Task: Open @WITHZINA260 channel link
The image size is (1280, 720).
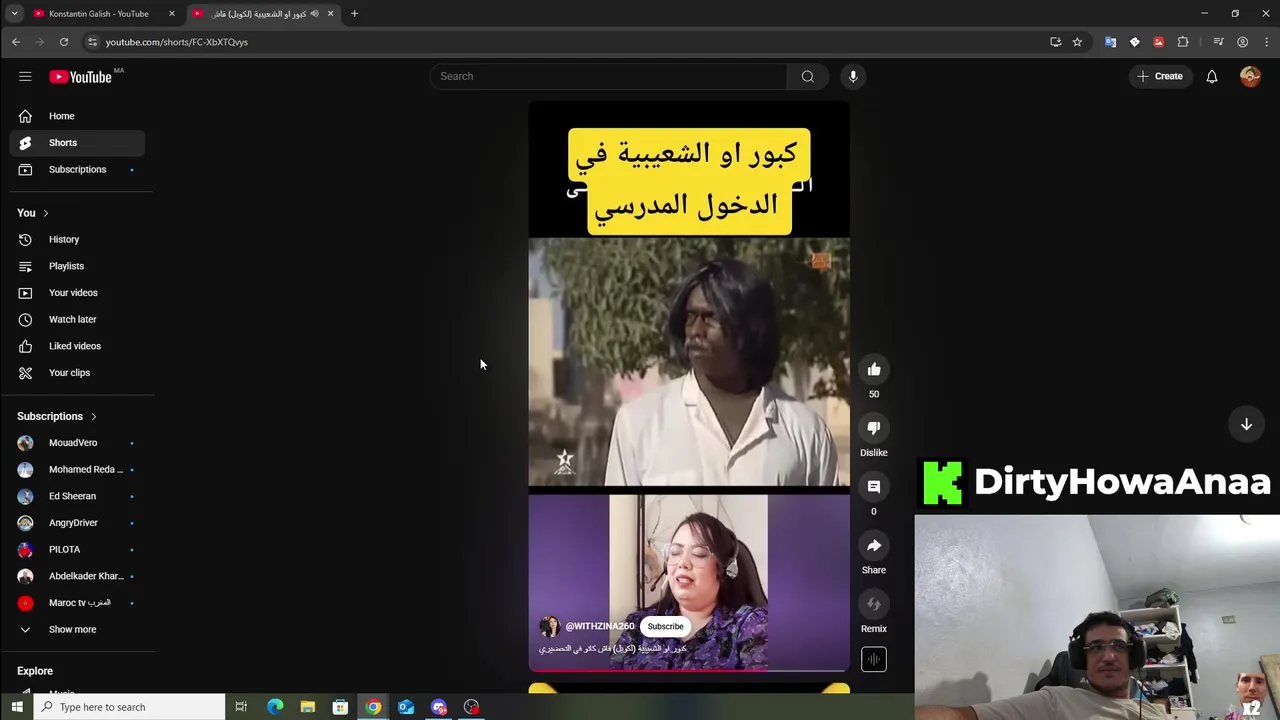Action: [600, 626]
